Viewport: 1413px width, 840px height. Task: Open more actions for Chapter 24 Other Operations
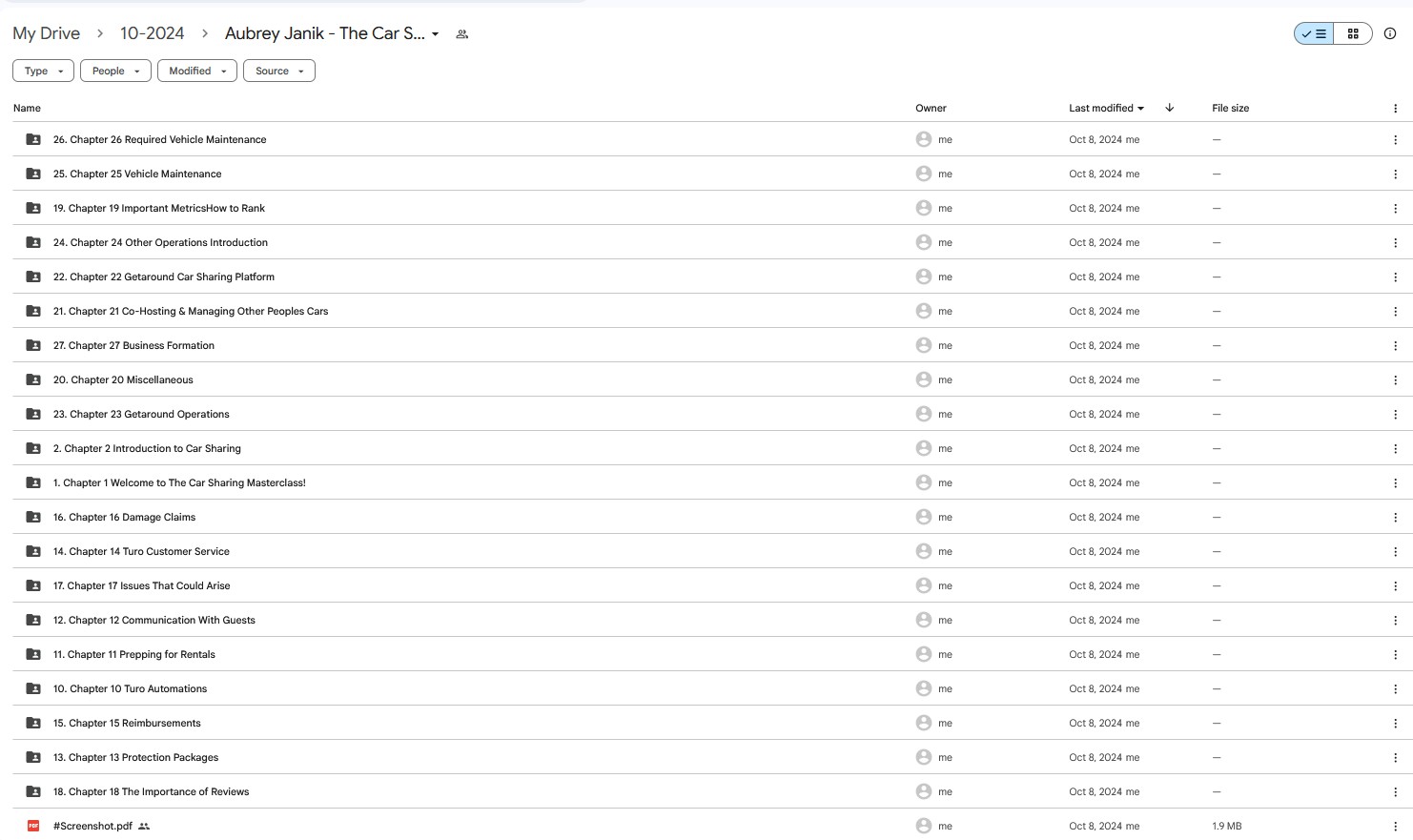pyautogui.click(x=1396, y=242)
